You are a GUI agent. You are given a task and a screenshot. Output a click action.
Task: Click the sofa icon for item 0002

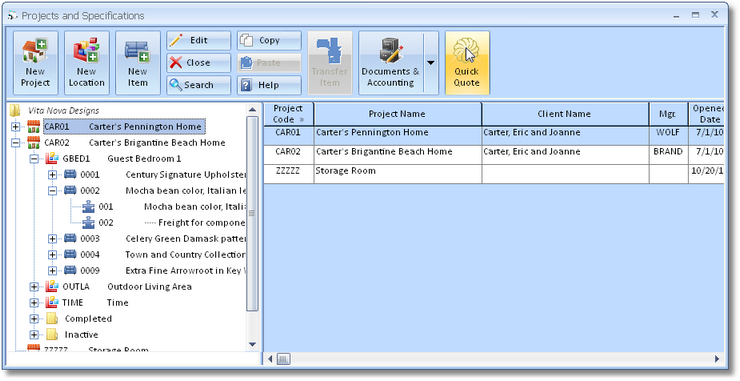[x=70, y=190]
